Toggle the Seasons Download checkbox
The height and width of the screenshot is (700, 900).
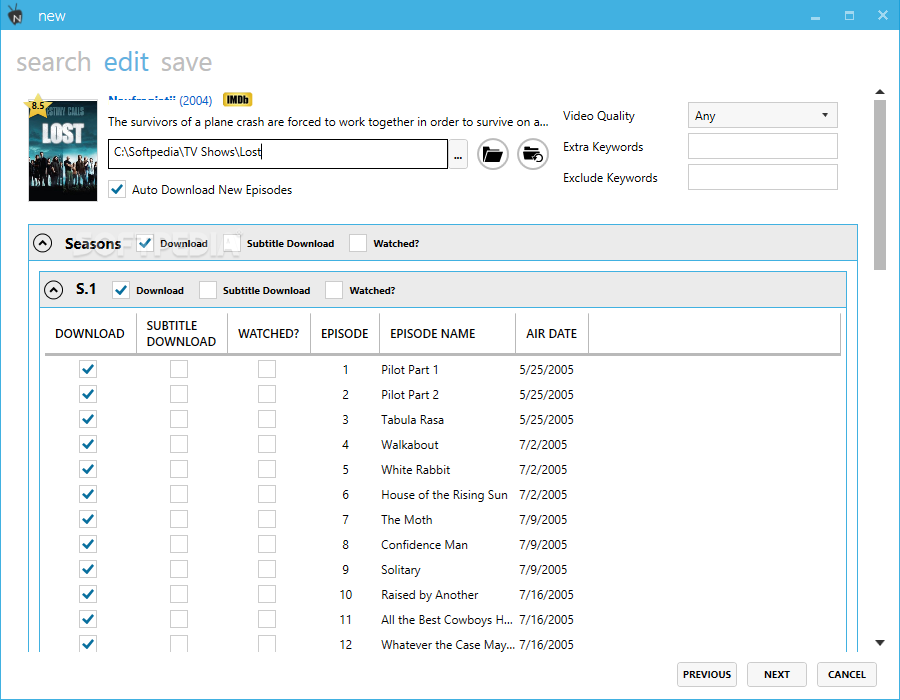145,243
